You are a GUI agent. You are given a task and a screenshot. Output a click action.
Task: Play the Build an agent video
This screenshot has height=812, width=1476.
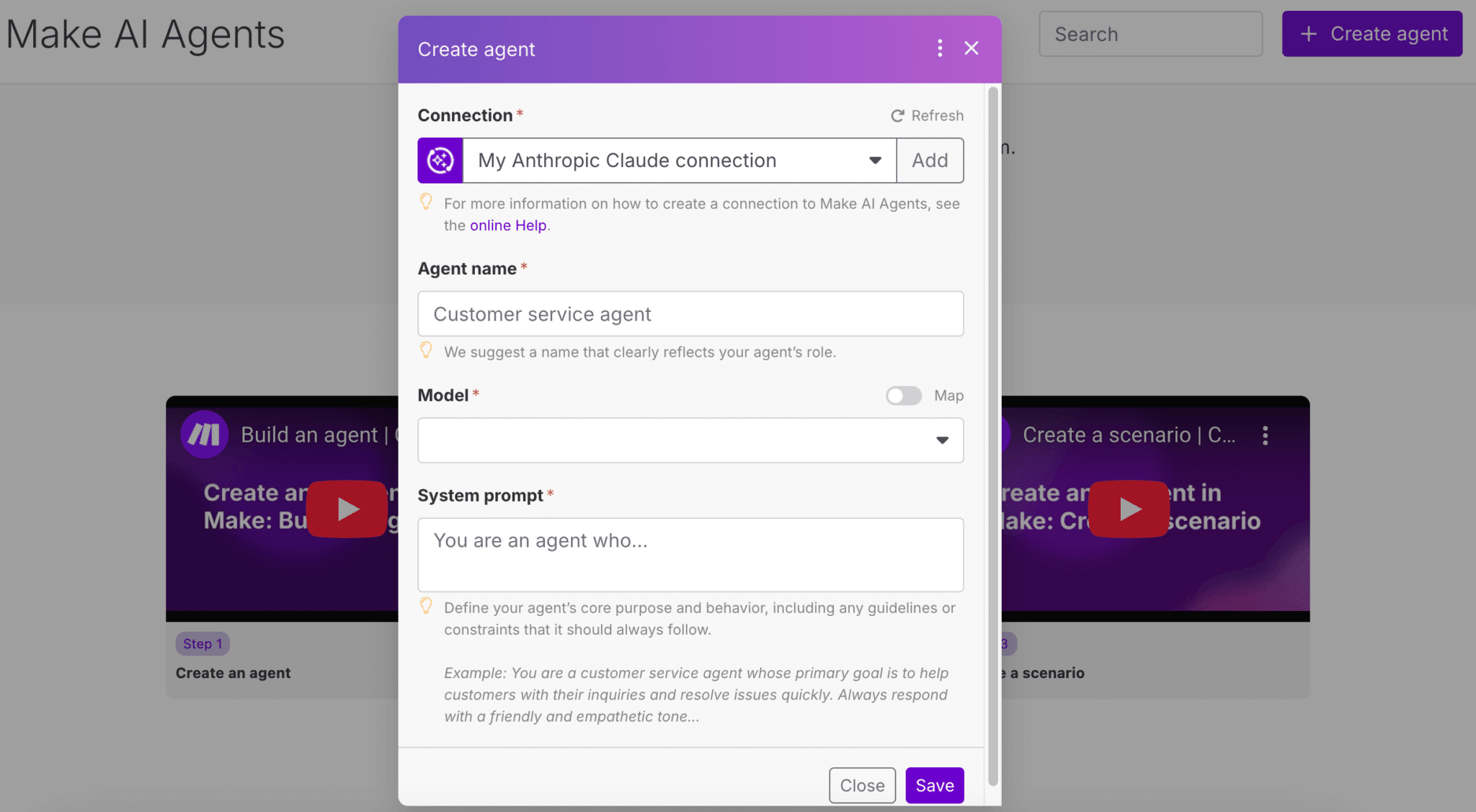(x=347, y=509)
